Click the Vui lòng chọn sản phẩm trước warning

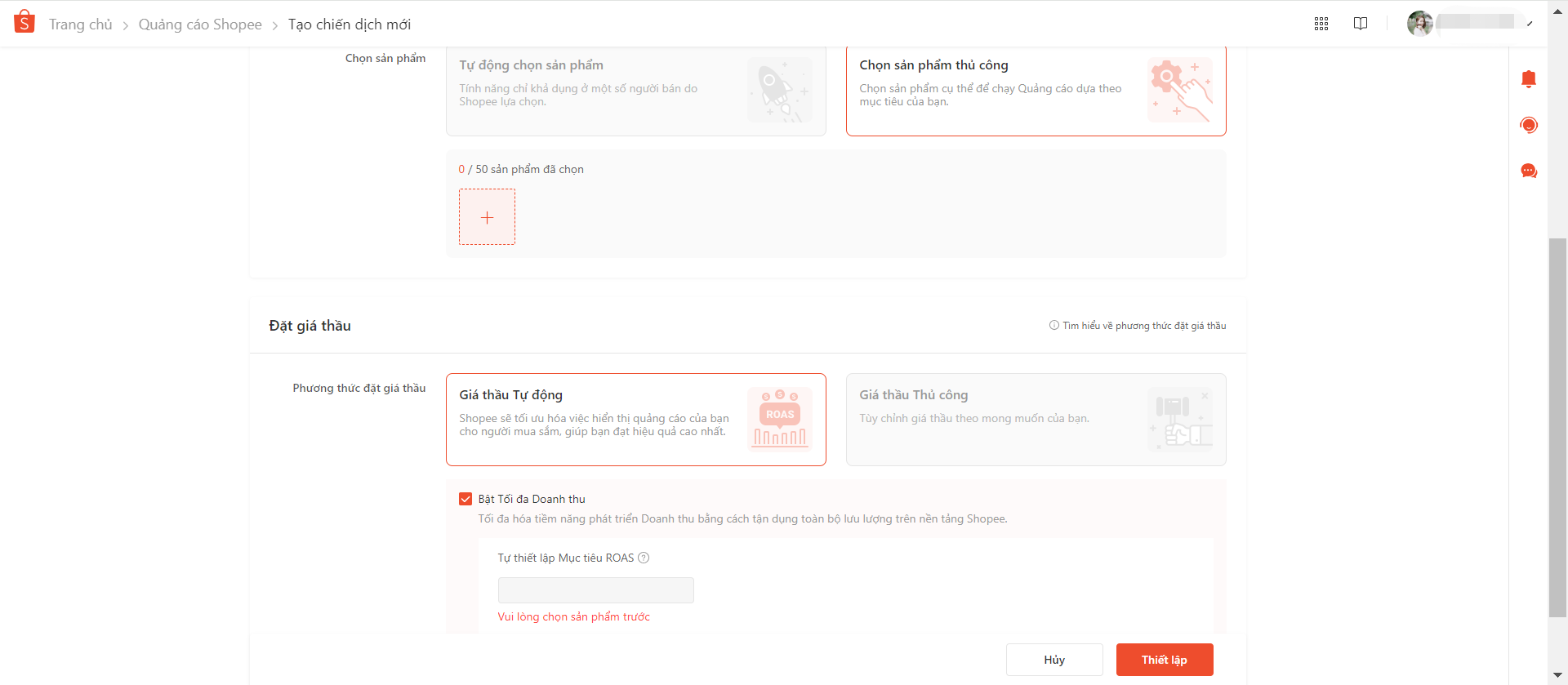coord(574,616)
